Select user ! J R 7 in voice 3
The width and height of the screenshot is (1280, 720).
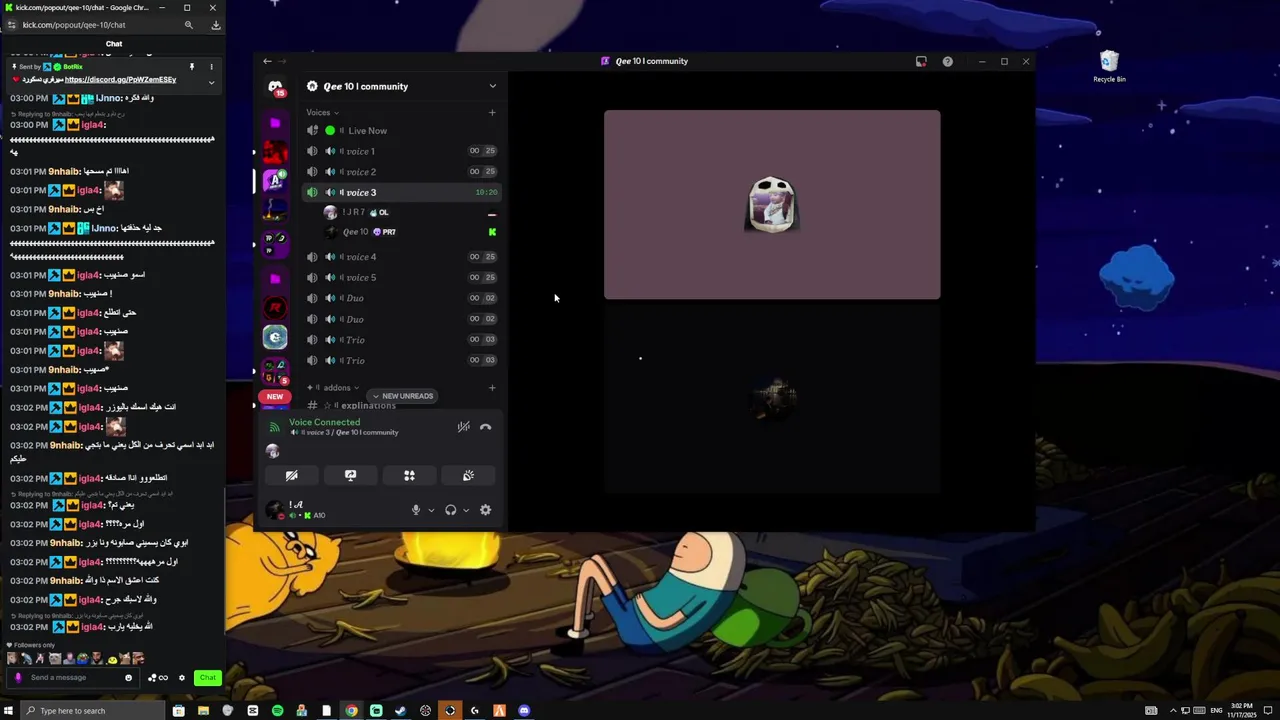point(410,212)
